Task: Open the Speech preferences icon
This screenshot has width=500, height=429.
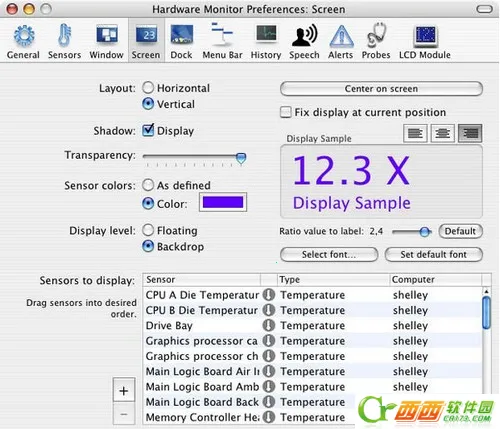Action: click(x=304, y=41)
